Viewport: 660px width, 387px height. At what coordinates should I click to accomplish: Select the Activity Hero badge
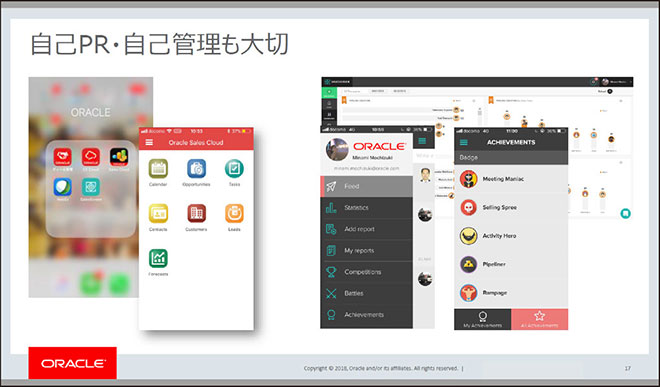click(x=511, y=236)
